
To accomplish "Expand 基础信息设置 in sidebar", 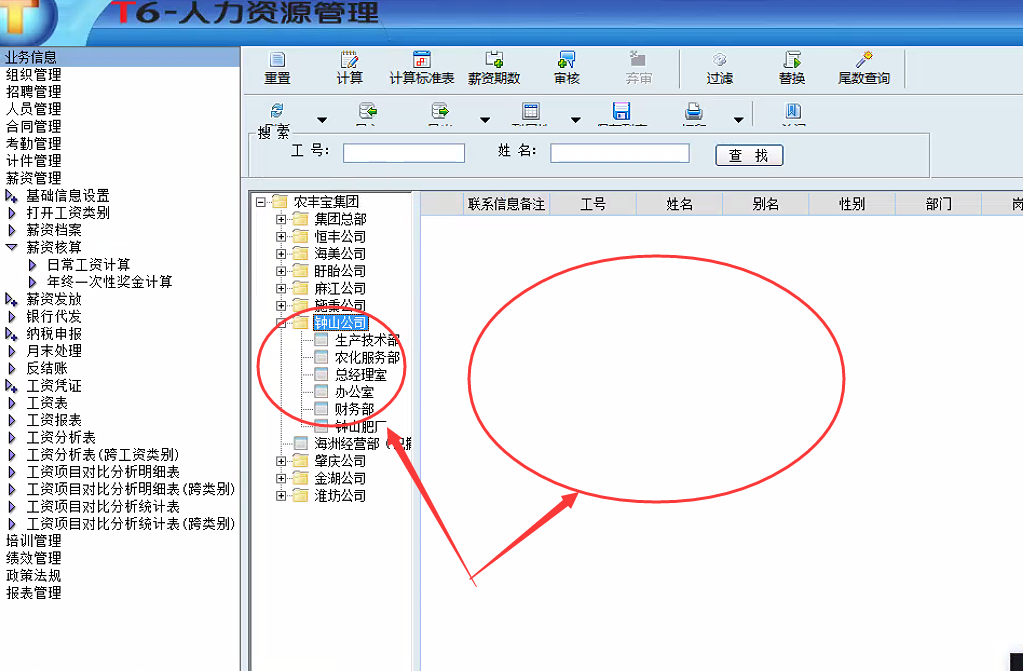I will pyautogui.click(x=11, y=196).
